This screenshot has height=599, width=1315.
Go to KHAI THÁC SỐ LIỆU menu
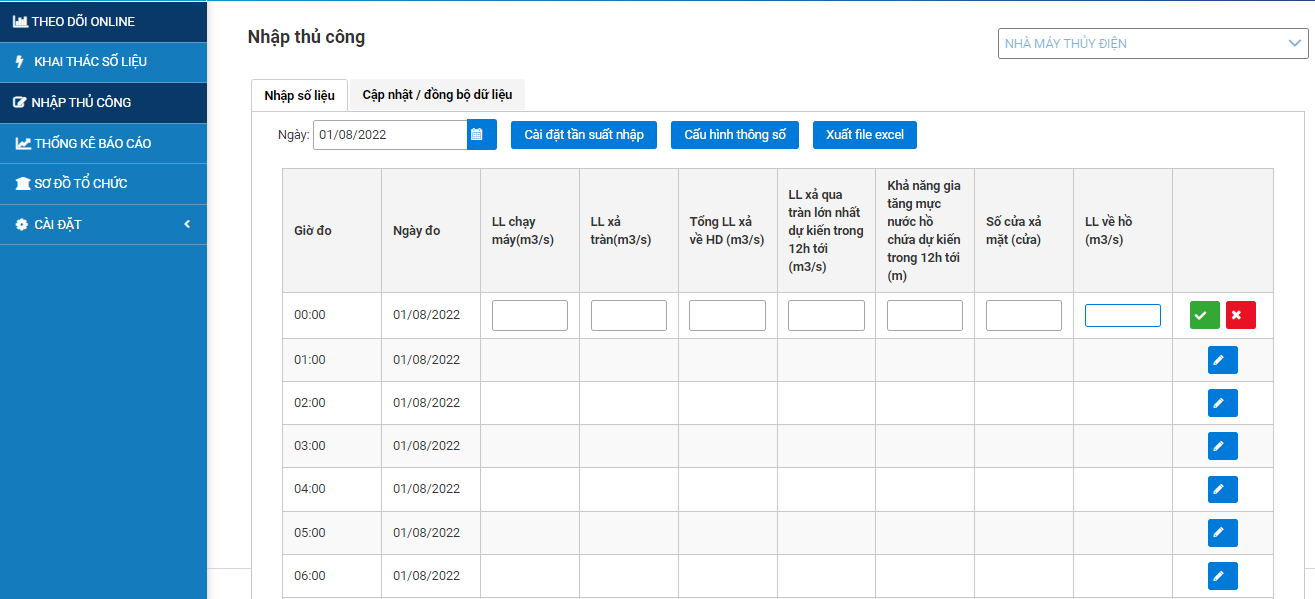103,62
